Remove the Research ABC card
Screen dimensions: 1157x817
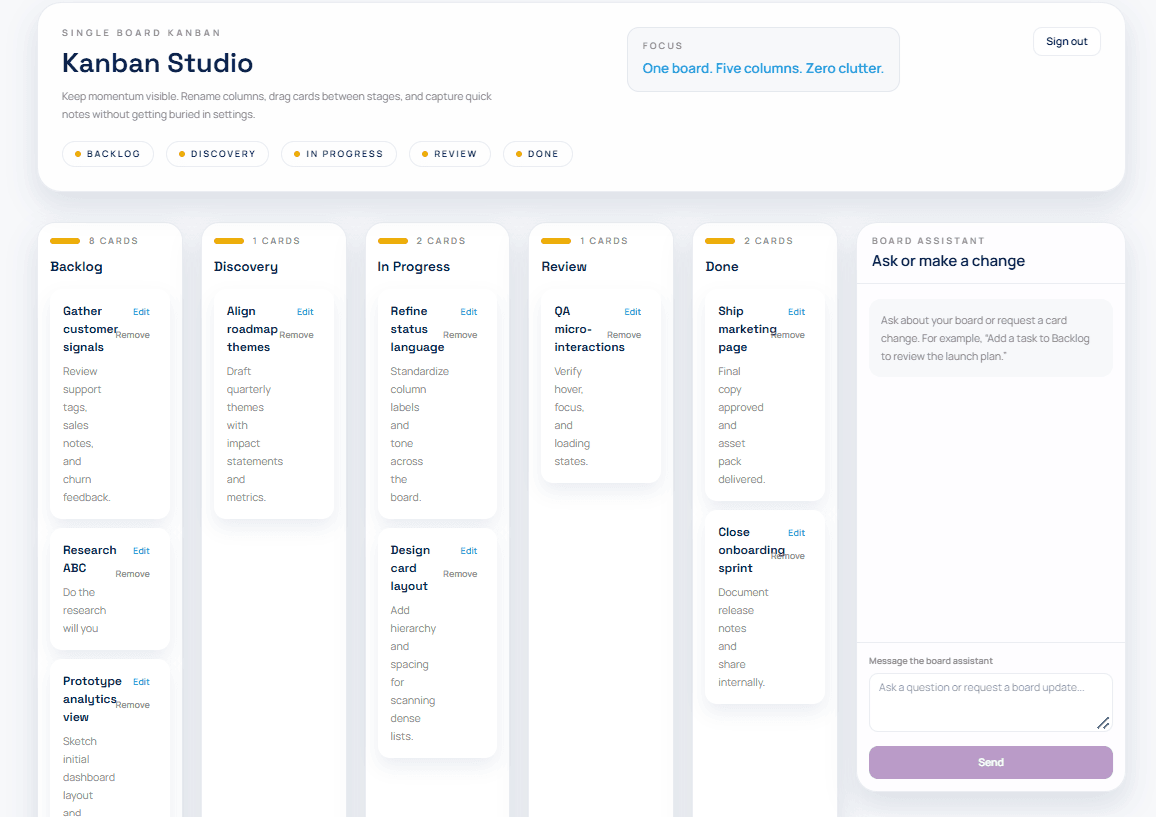[x=133, y=574]
